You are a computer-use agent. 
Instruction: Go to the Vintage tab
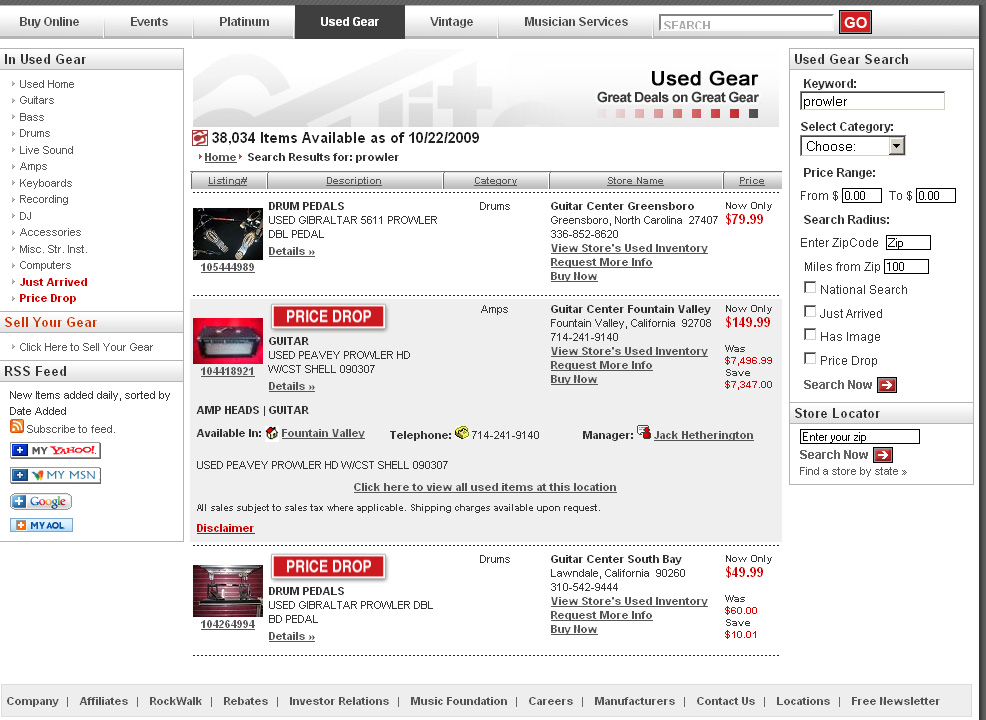point(451,22)
